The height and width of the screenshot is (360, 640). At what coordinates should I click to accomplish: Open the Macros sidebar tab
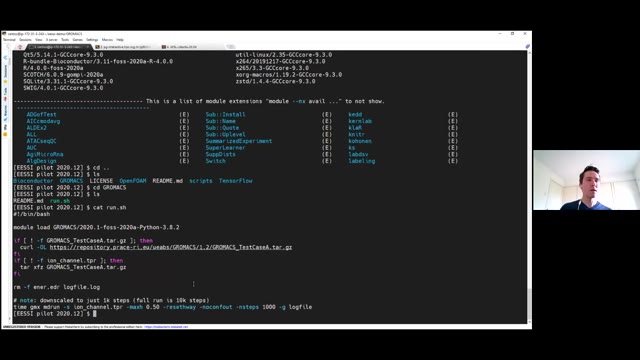pyautogui.click(x=6, y=113)
